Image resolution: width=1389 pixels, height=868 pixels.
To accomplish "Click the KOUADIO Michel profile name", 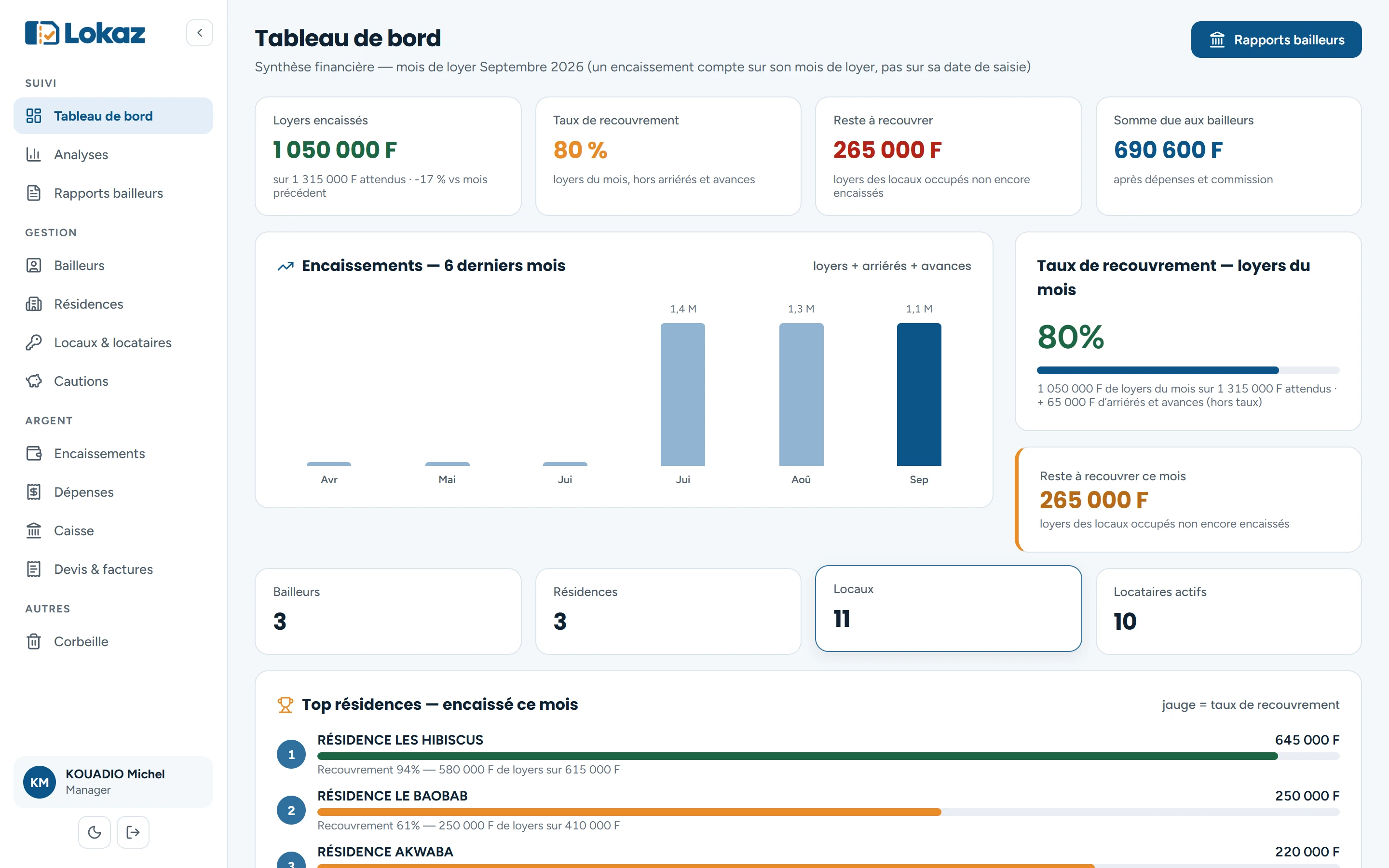I will [x=115, y=774].
